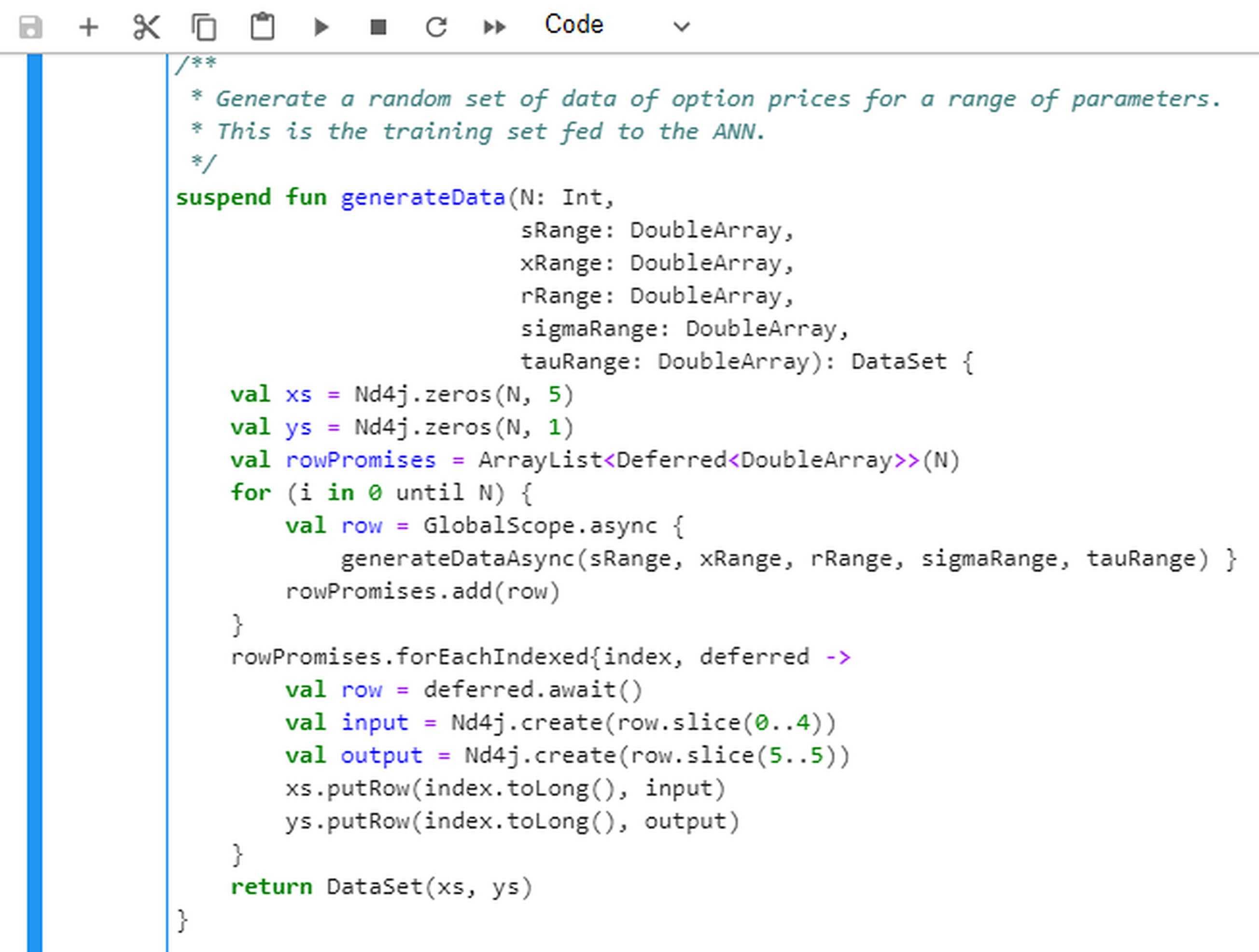Click 'rowPromises' variable declaration
Image resolution: width=1259 pixels, height=952 pixels.
point(361,461)
